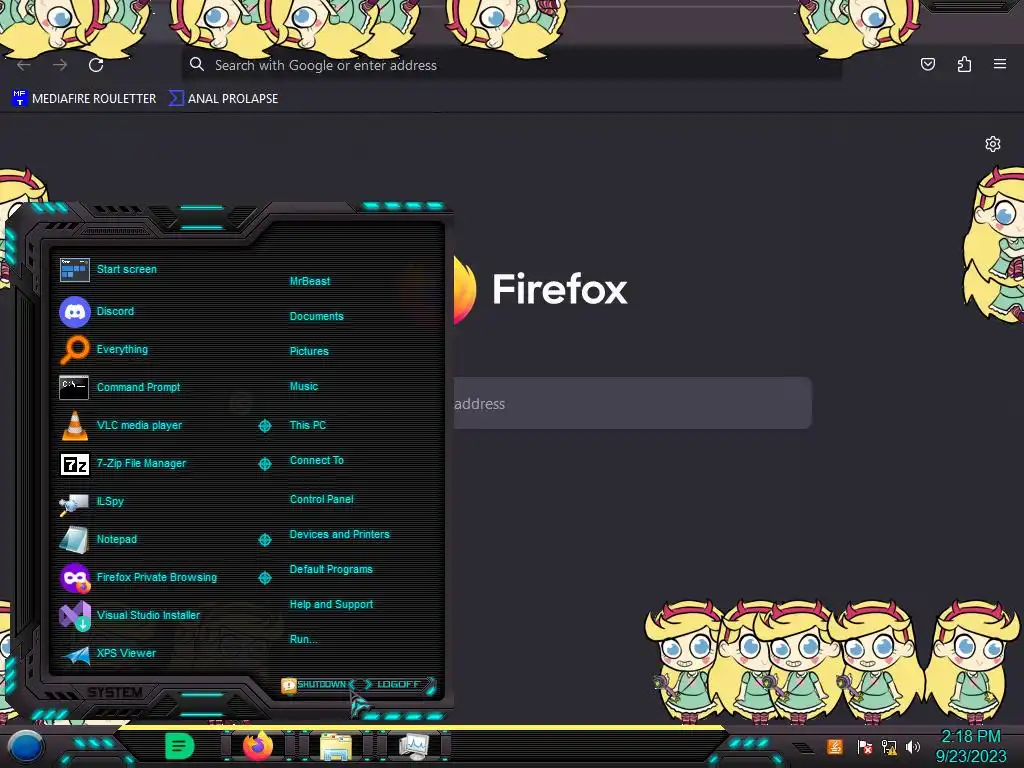Open Devices and Printers
Viewport: 1024px width, 768px height.
pyautogui.click(x=339, y=534)
